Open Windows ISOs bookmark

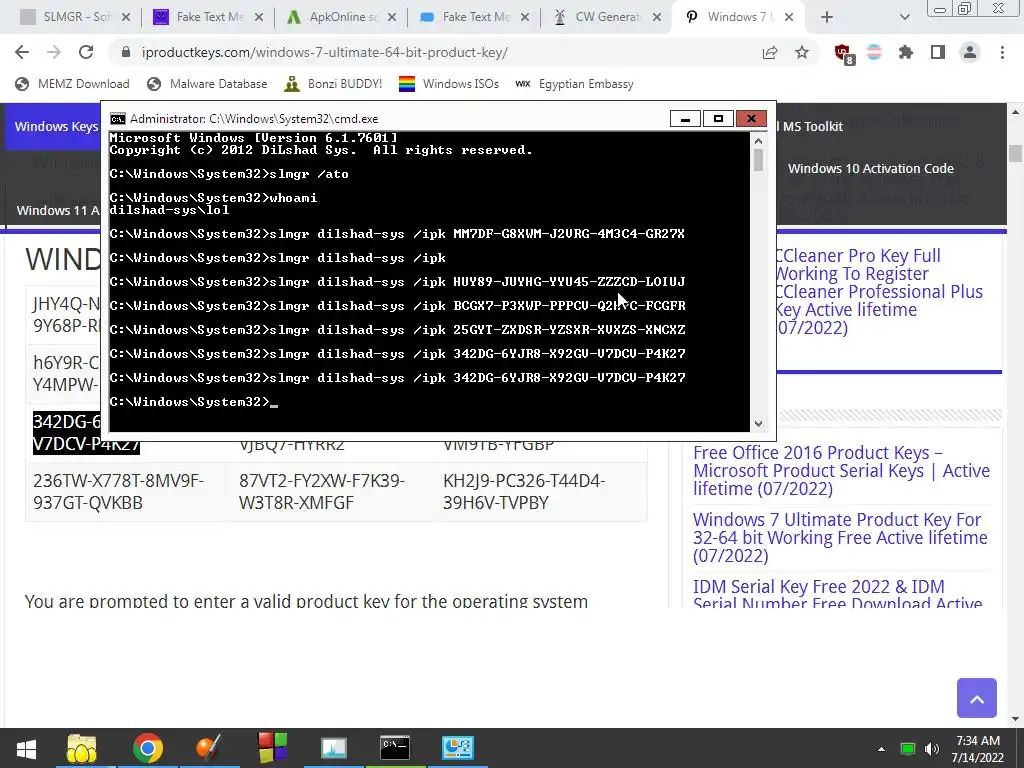point(449,84)
